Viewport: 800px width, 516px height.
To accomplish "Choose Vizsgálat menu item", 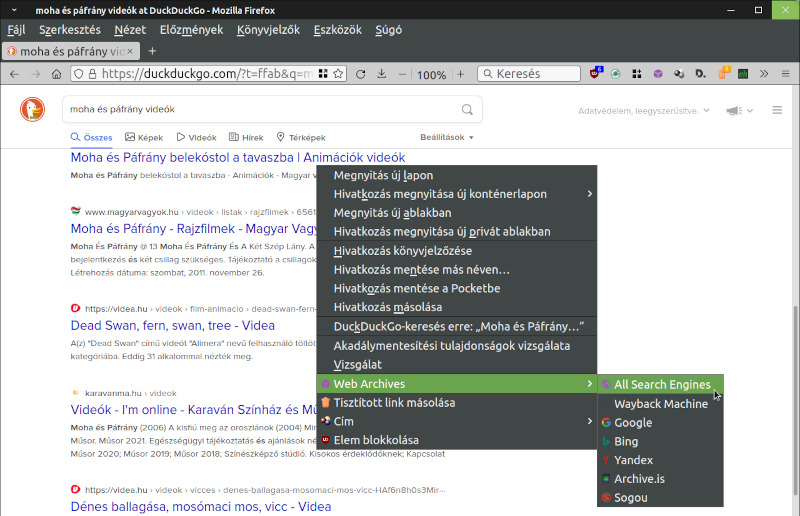I will coord(457,365).
